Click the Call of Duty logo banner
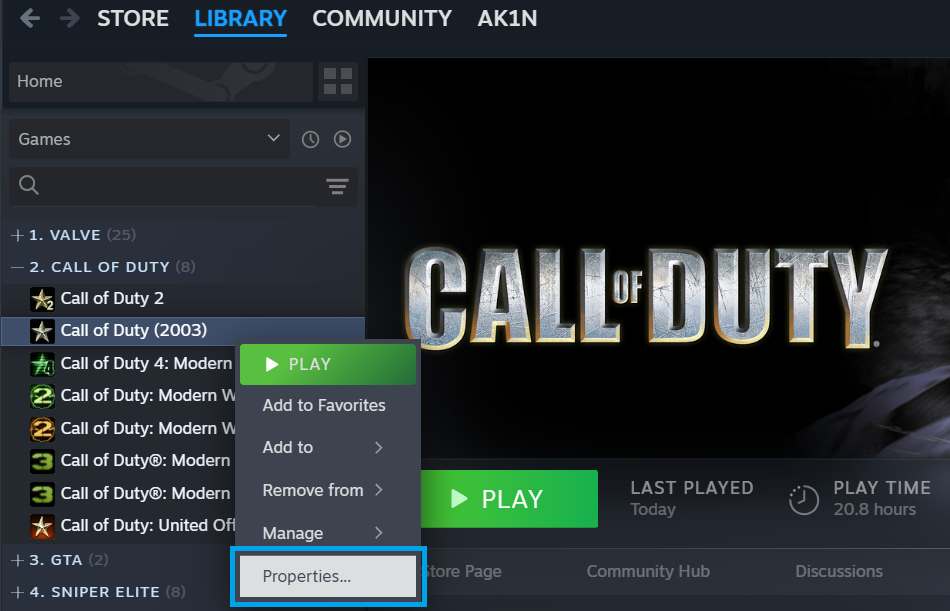The width and height of the screenshot is (950, 611). [x=646, y=298]
